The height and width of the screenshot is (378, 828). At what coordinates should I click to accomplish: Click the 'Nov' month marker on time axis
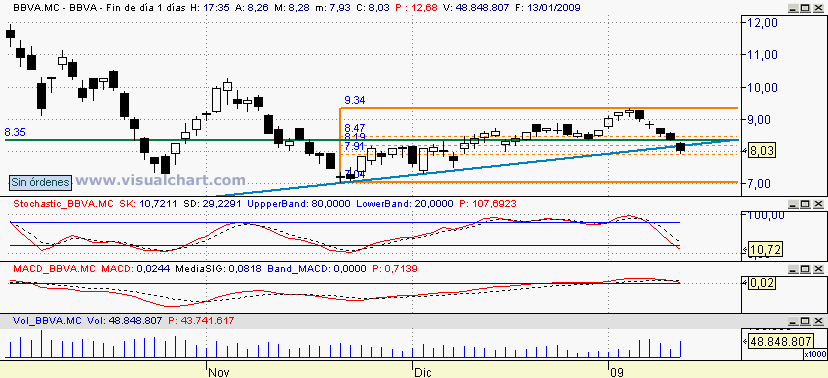click(219, 372)
